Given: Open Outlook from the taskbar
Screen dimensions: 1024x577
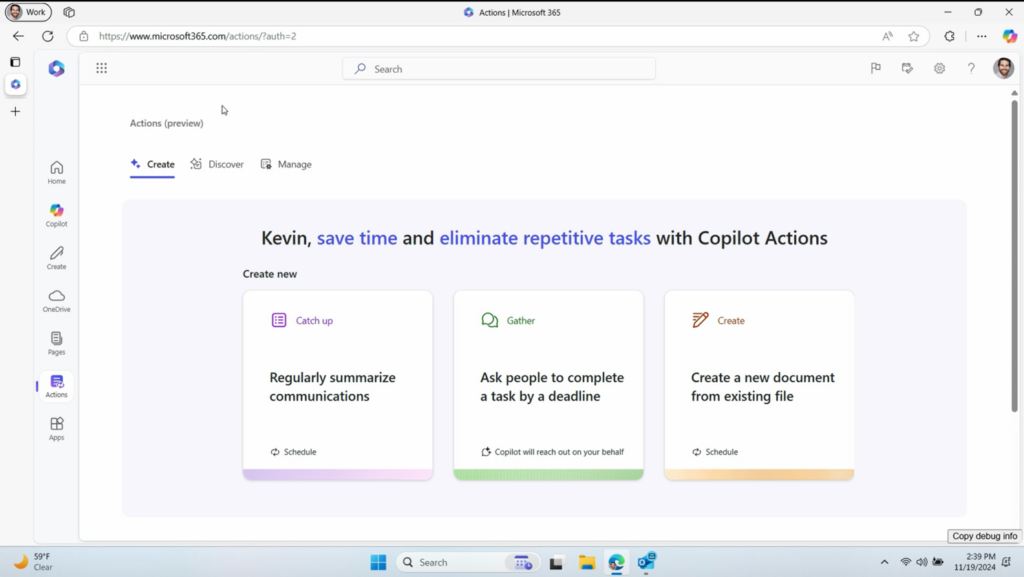Looking at the screenshot, I should click(647, 562).
